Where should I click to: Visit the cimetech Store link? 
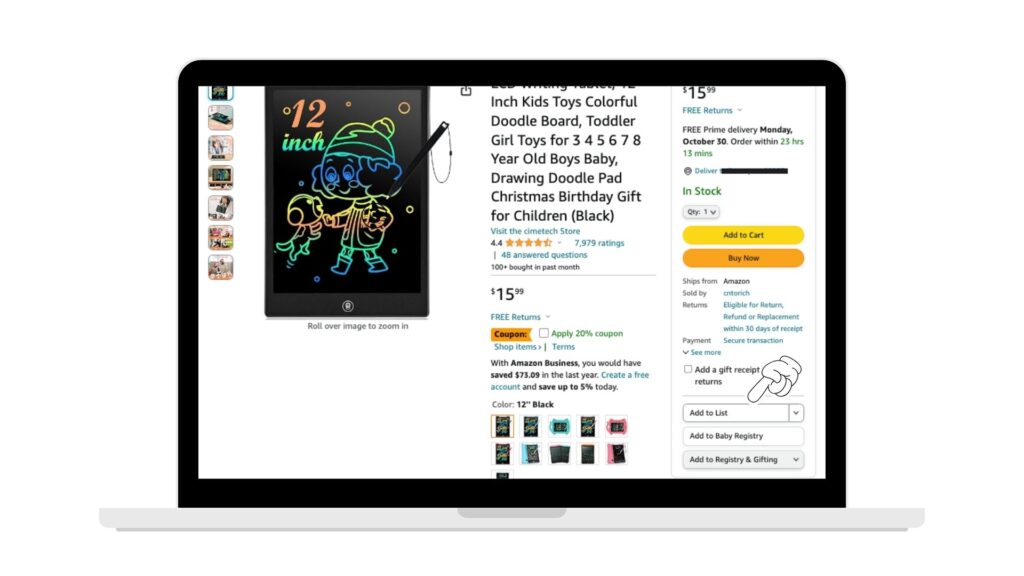click(535, 231)
